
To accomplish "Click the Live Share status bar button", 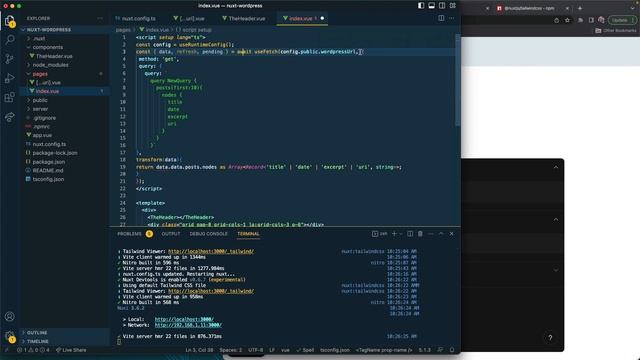I will [x=71, y=350].
